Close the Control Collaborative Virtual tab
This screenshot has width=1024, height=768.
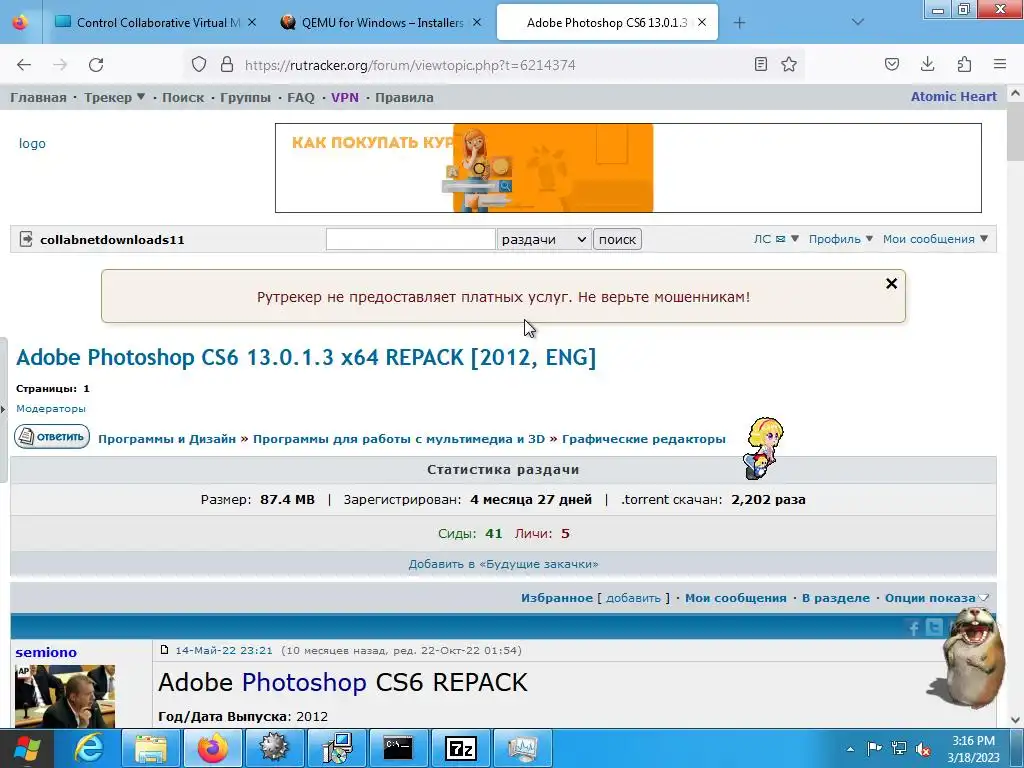(252, 22)
